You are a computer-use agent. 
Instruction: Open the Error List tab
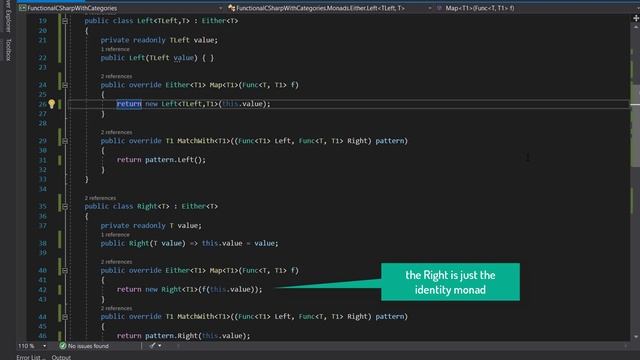(x=31, y=357)
